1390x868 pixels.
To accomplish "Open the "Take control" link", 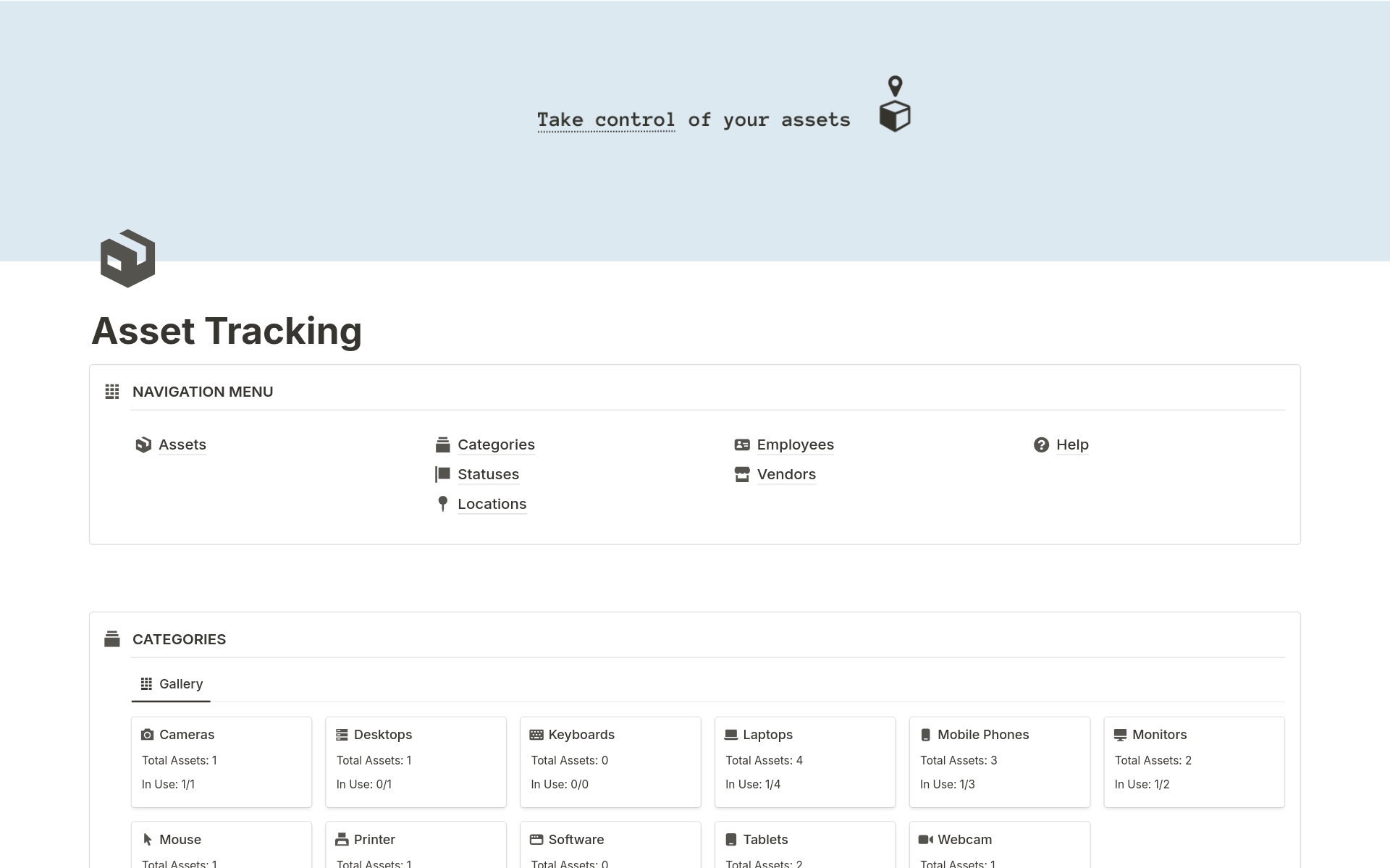I will pyautogui.click(x=606, y=119).
